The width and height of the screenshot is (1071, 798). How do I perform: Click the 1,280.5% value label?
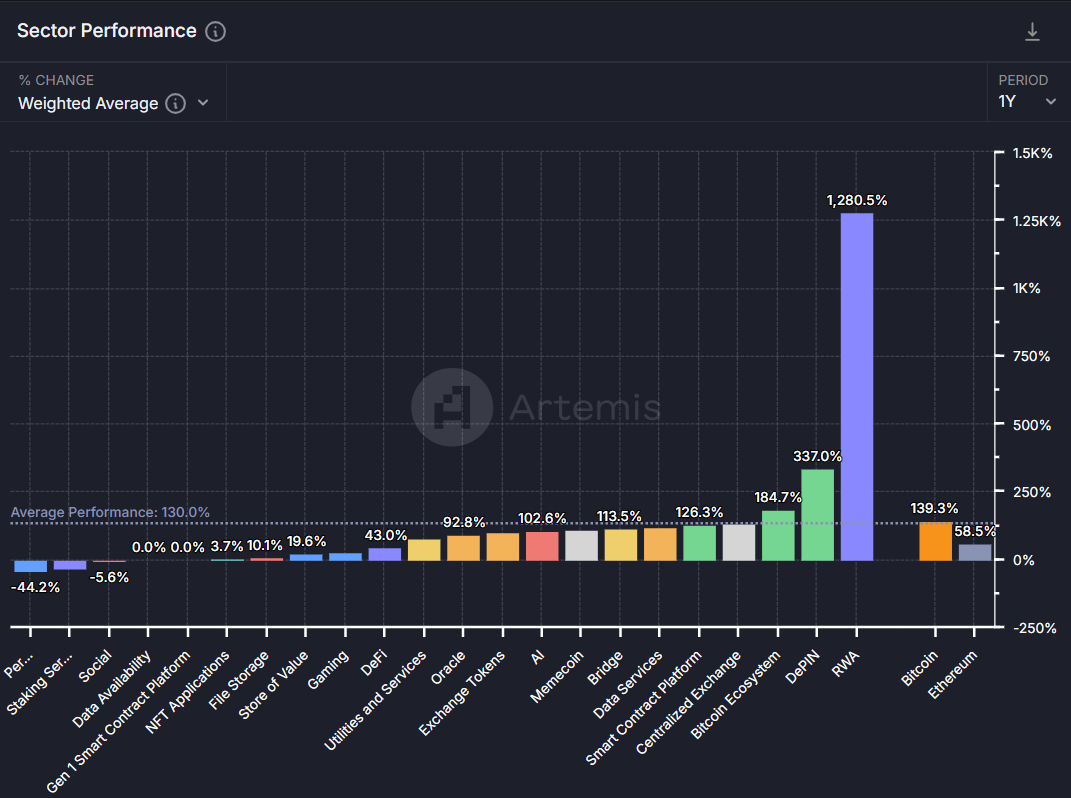coord(856,201)
